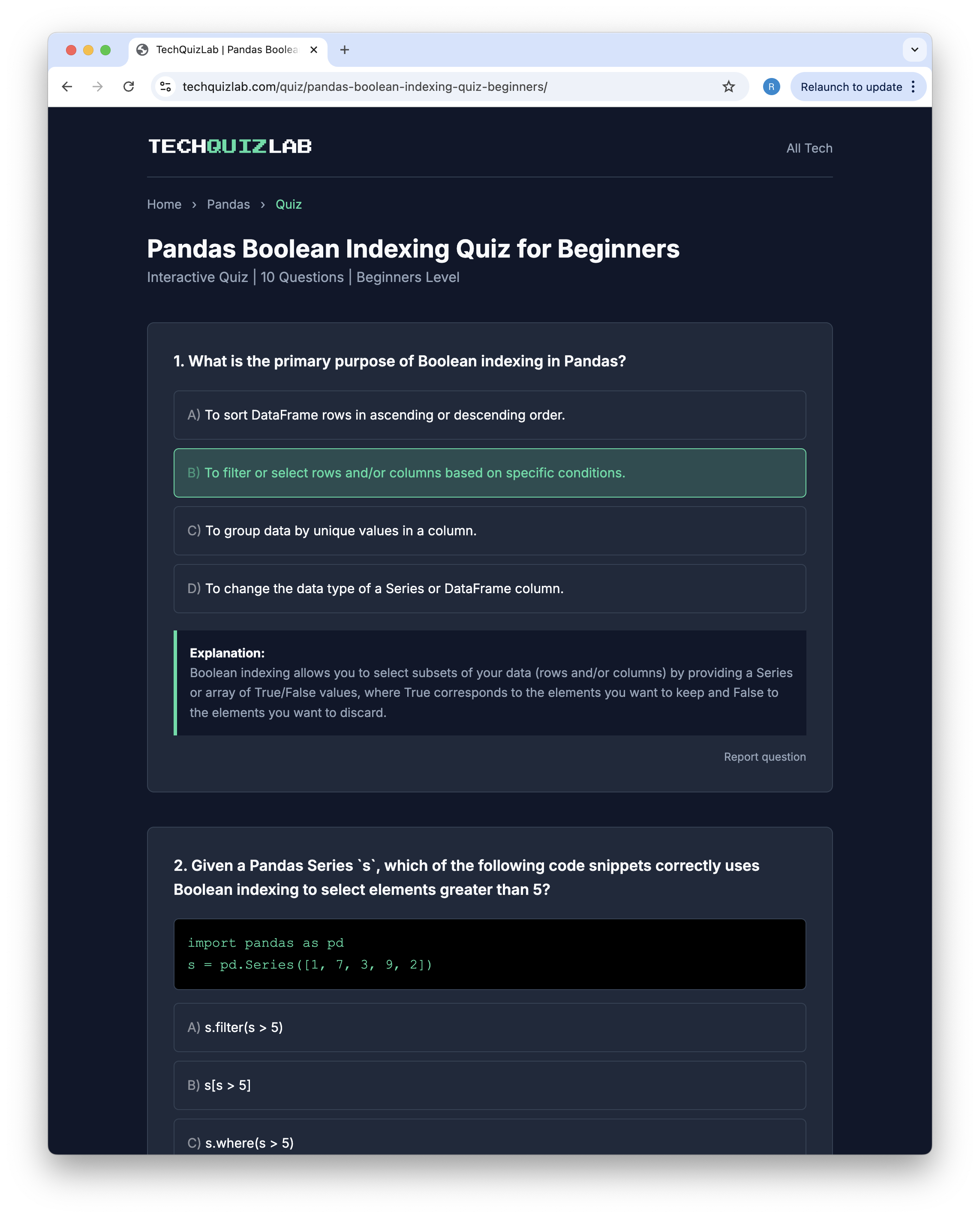Open the All Tech menu link
This screenshot has width=980, height=1218.
tap(809, 148)
